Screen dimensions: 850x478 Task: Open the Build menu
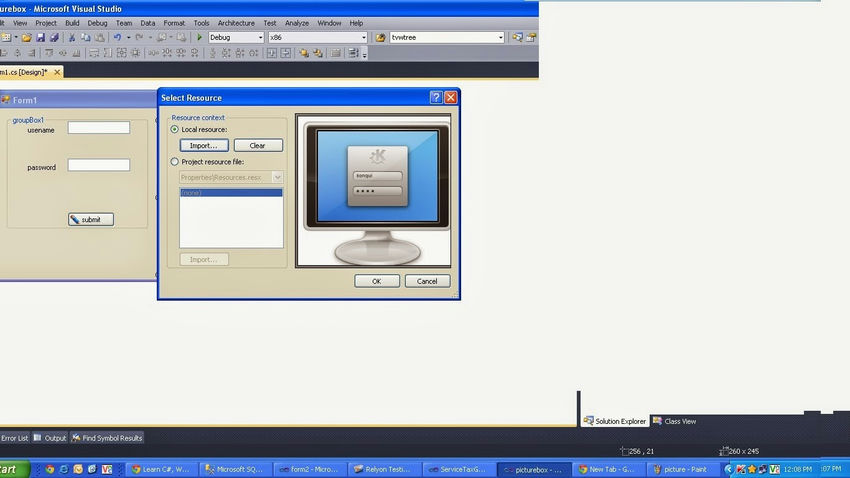[x=72, y=23]
